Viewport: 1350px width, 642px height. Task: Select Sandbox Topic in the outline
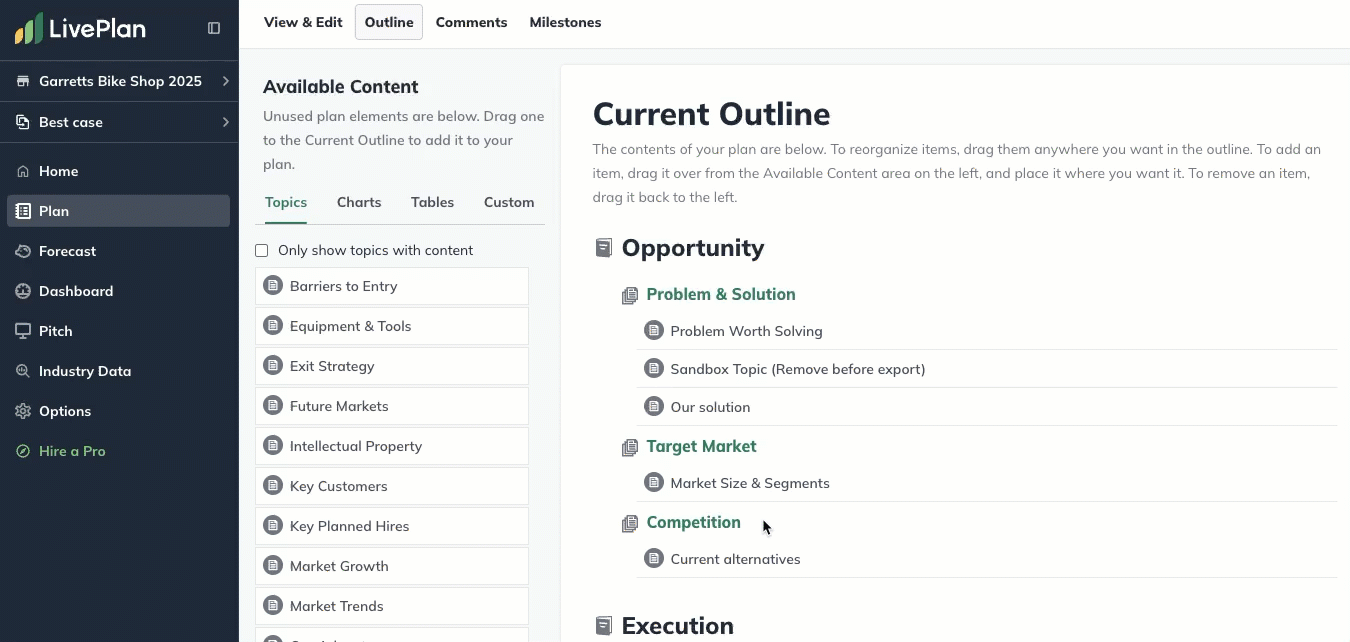pos(797,369)
